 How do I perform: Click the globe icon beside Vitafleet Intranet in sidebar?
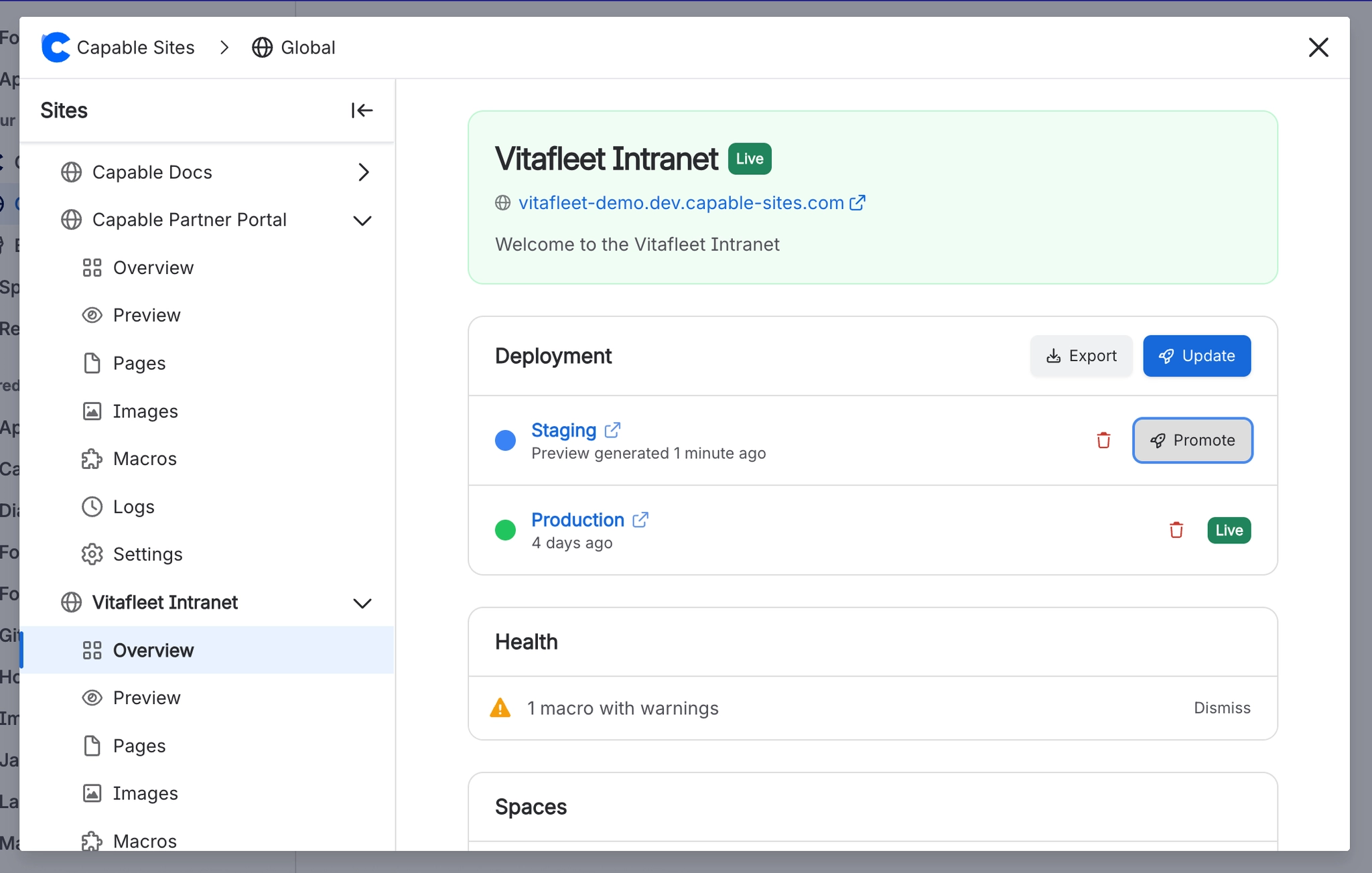coord(72,602)
